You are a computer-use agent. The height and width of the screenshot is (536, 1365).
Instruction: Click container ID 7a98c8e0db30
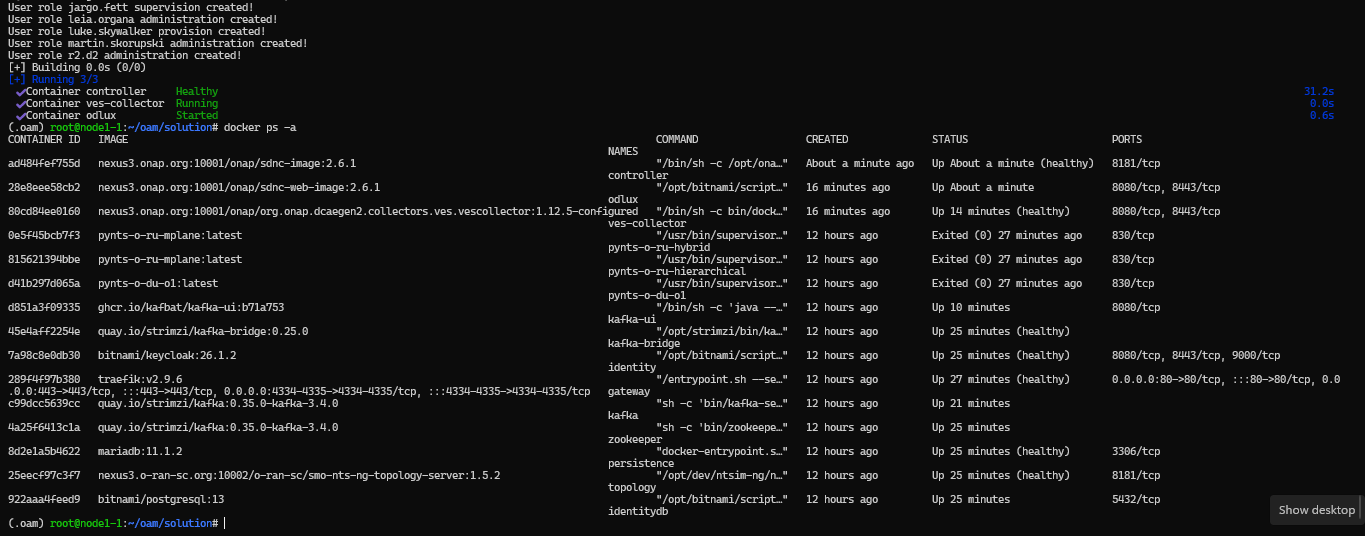click(x=44, y=355)
